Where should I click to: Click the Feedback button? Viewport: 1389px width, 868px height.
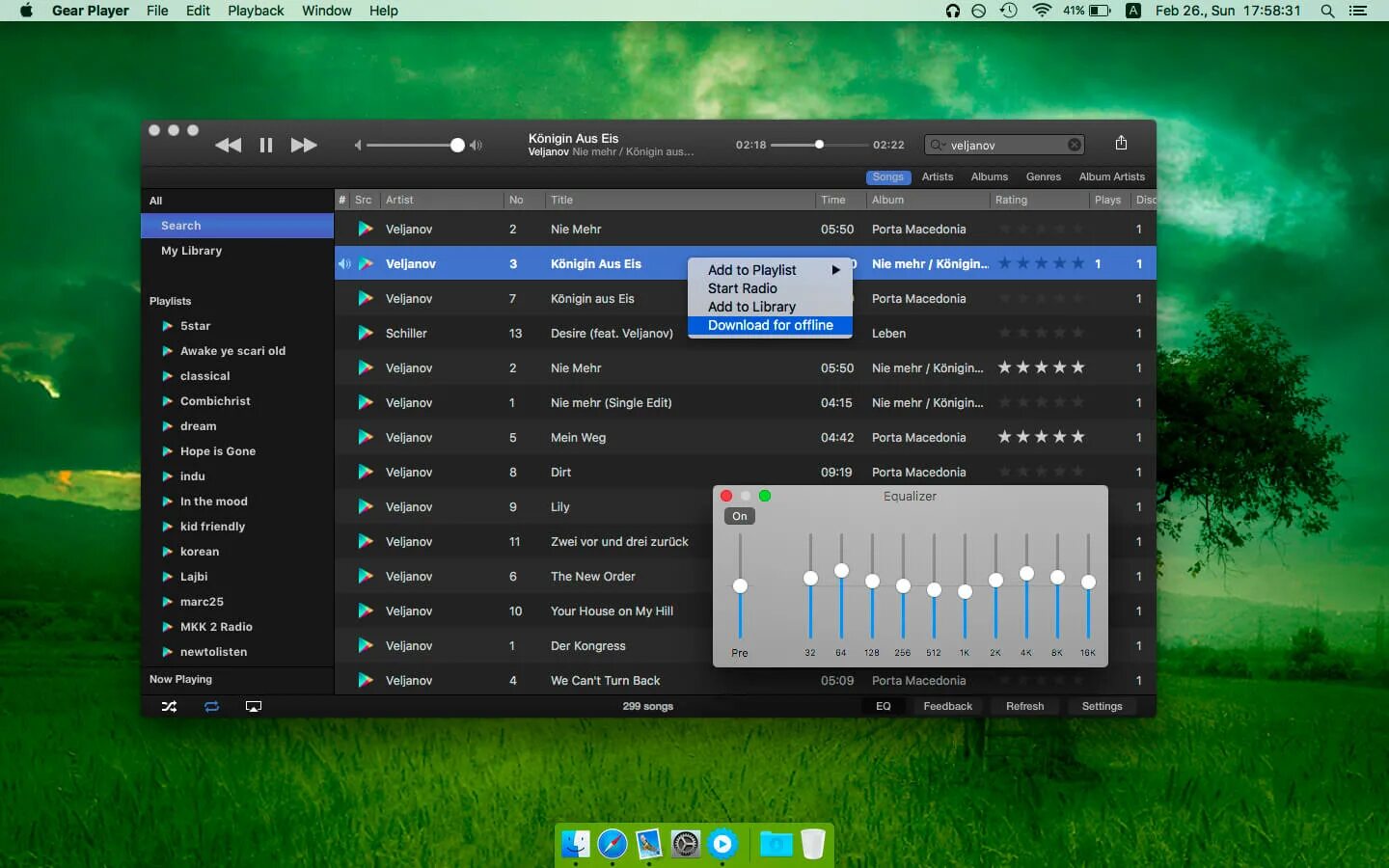[948, 706]
